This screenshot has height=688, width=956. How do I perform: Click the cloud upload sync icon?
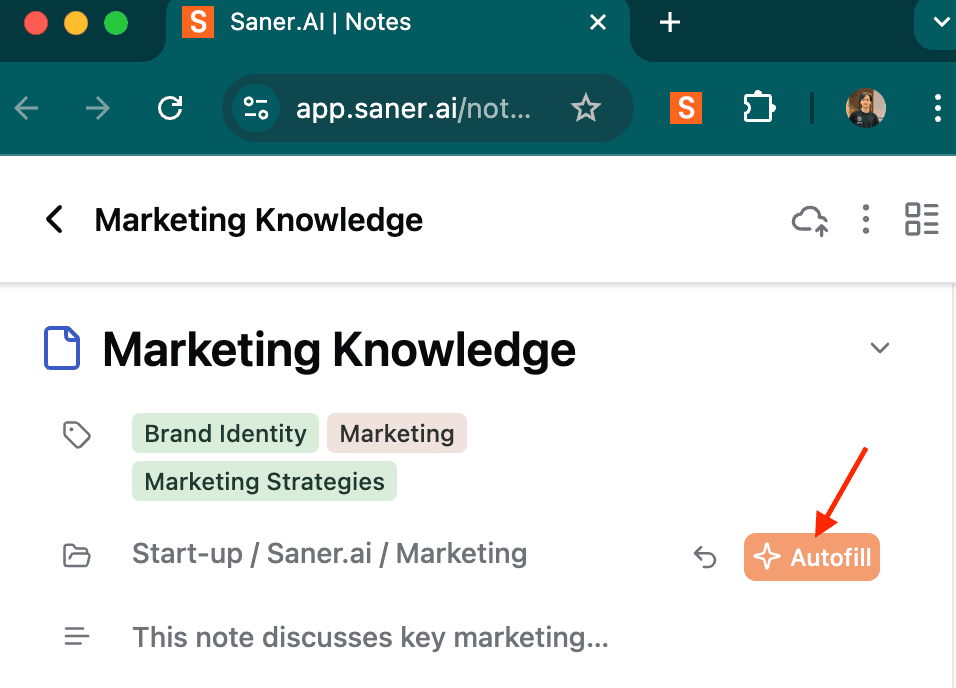[810, 220]
